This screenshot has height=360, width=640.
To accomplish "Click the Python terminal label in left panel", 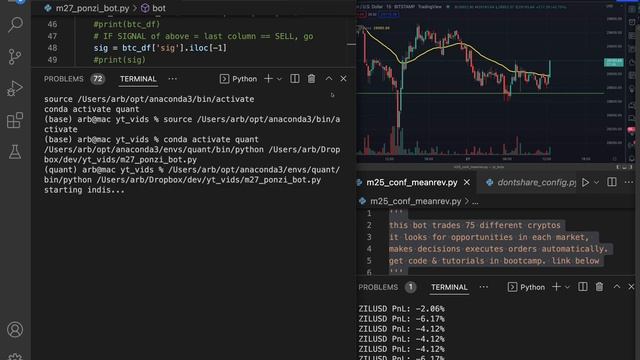I will click(239, 79).
